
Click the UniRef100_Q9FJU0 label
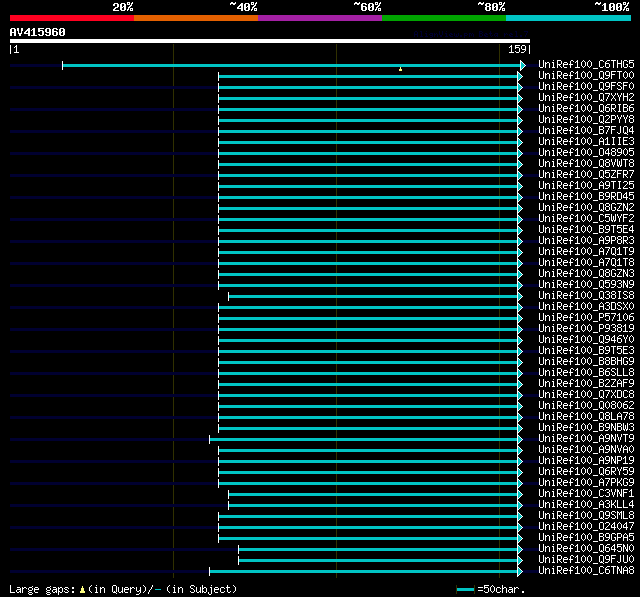pyautogui.click(x=586, y=560)
